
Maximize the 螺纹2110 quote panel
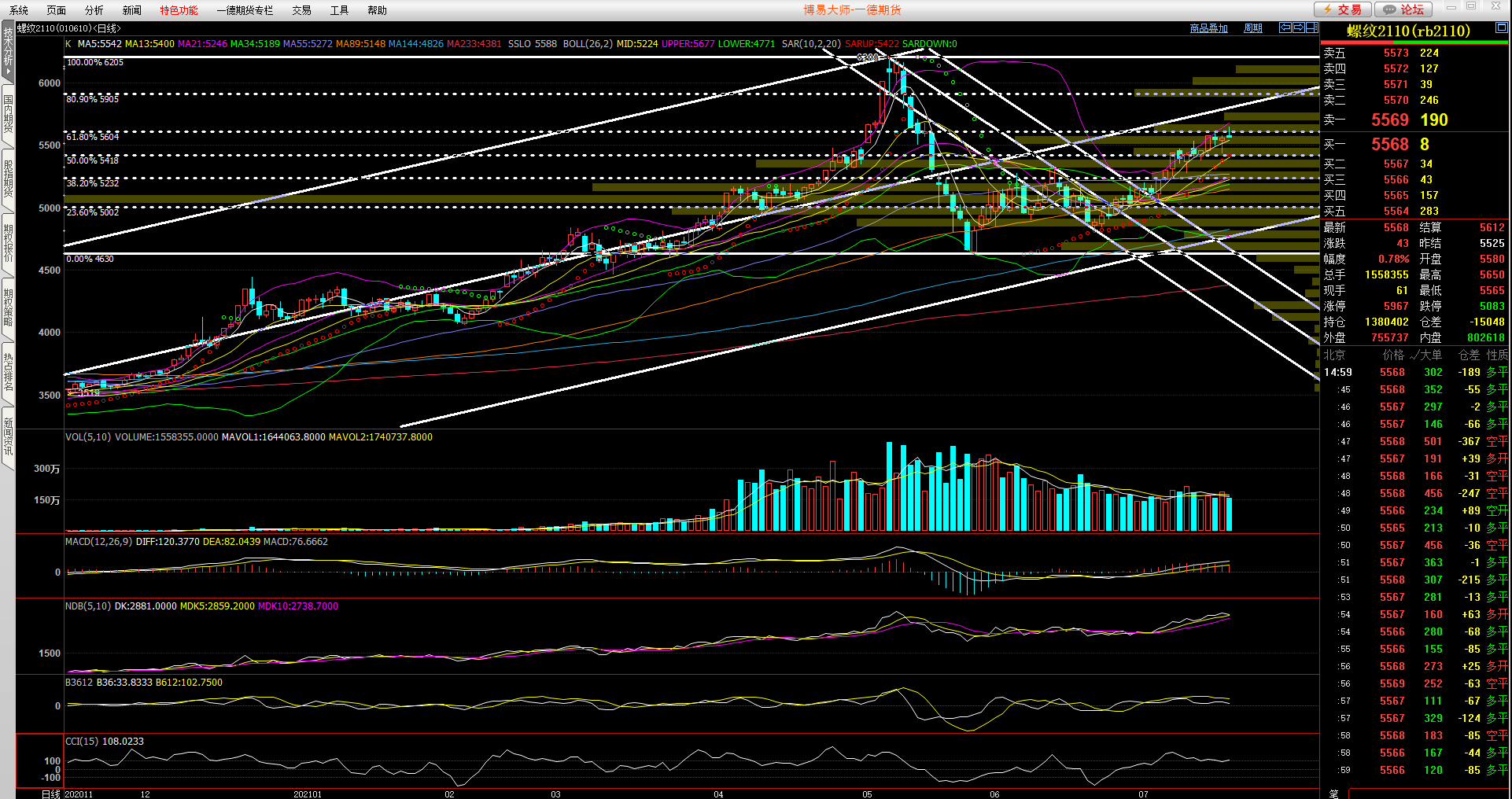pyautogui.click(x=1501, y=28)
